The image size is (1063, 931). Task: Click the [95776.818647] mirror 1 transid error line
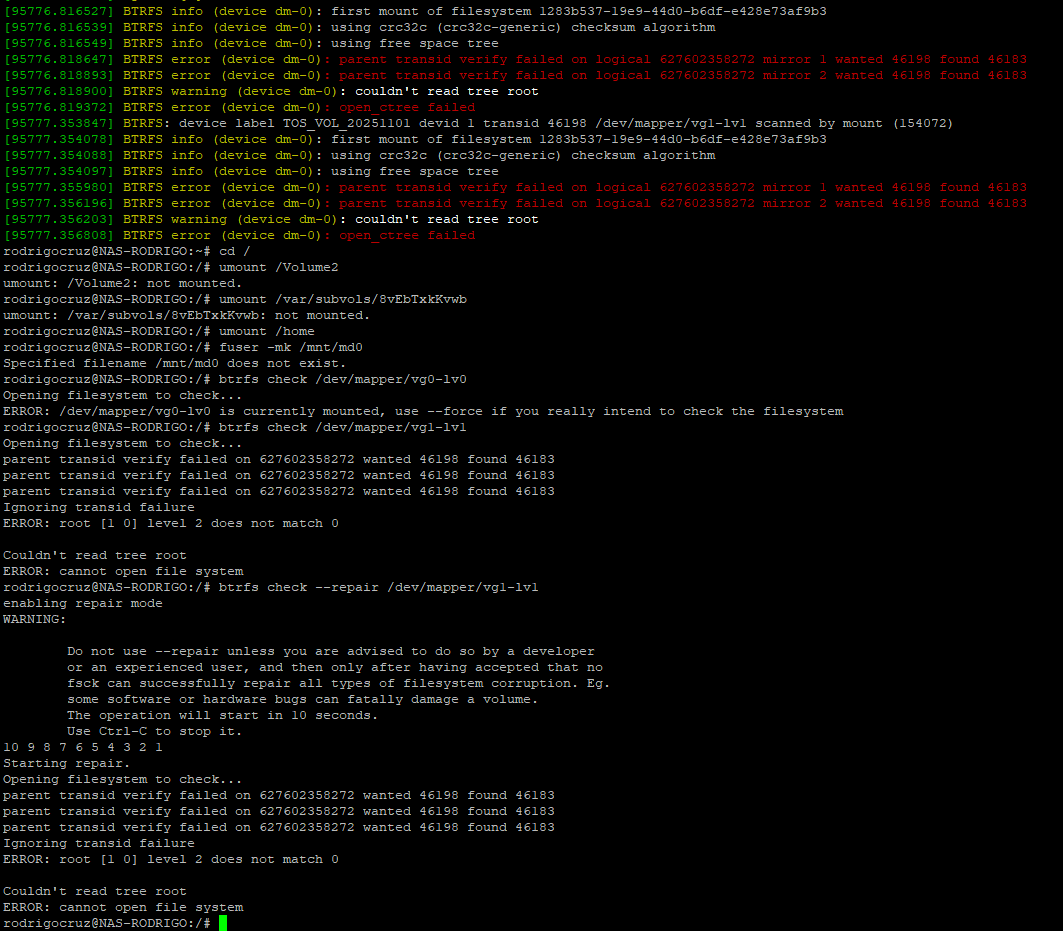515,60
